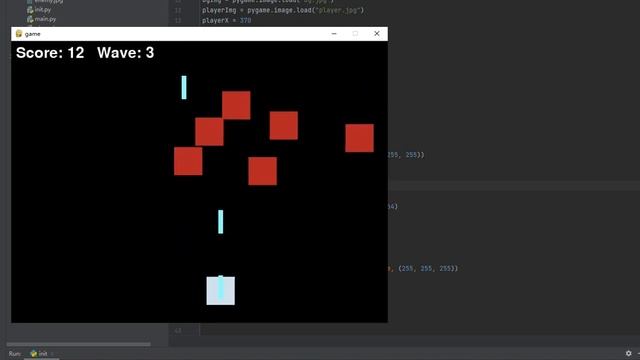The image size is (640, 360).
Task: Click the 'Wave: 3' text in game
Action: (x=126, y=53)
